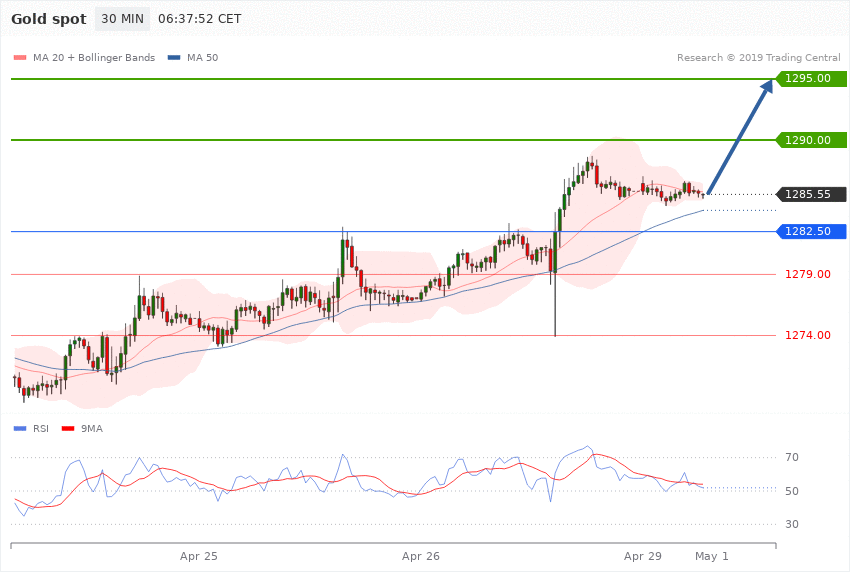850x576 pixels.
Task: Click the Apr 26 date axis label
Action: (x=421, y=556)
